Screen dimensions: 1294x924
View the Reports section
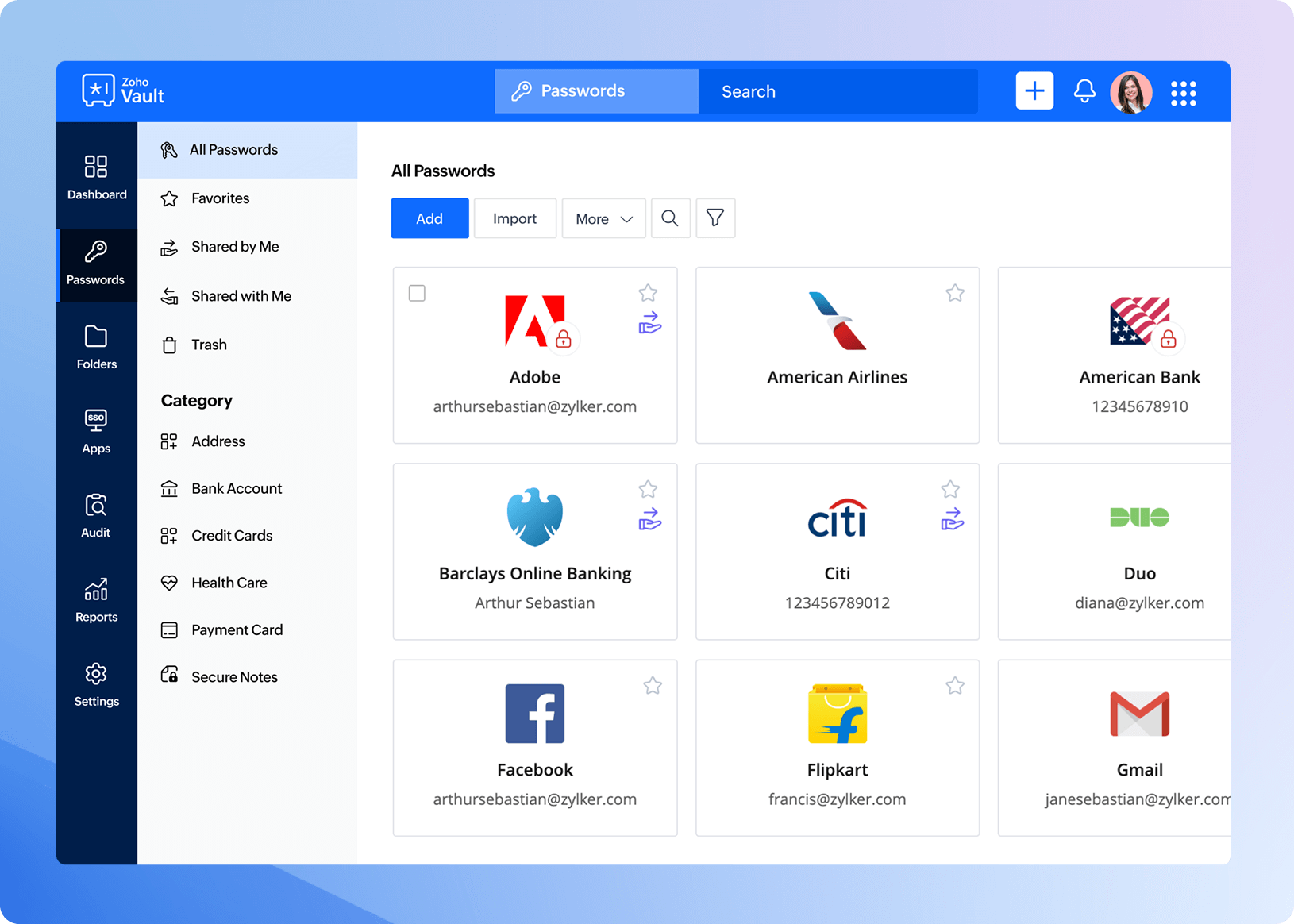pyautogui.click(x=96, y=601)
